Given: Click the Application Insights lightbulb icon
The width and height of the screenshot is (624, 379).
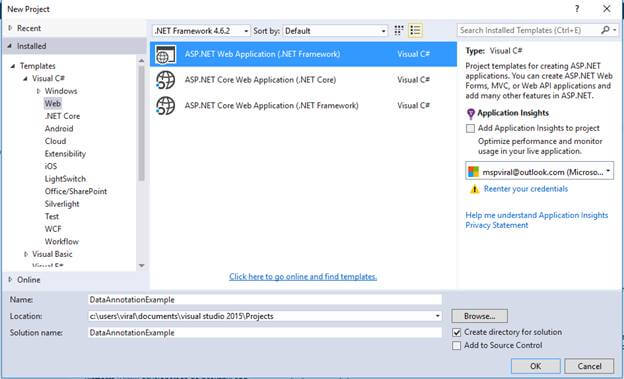Looking at the screenshot, I should 470,114.
